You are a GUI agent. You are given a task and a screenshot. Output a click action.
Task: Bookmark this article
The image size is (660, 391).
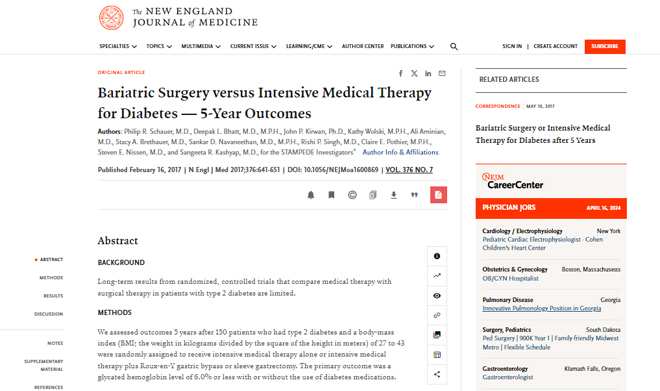pyautogui.click(x=331, y=195)
